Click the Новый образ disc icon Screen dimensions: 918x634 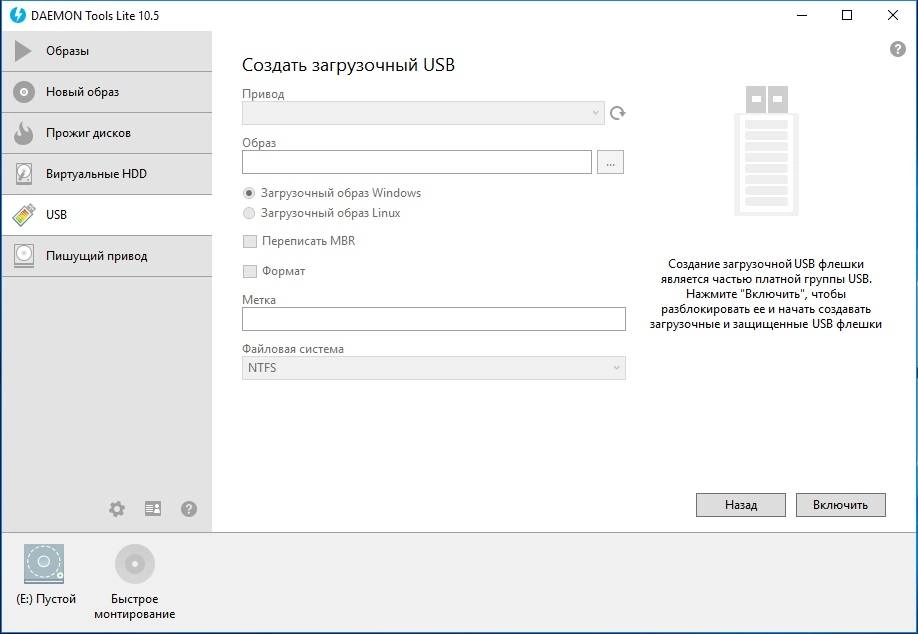[x=24, y=92]
